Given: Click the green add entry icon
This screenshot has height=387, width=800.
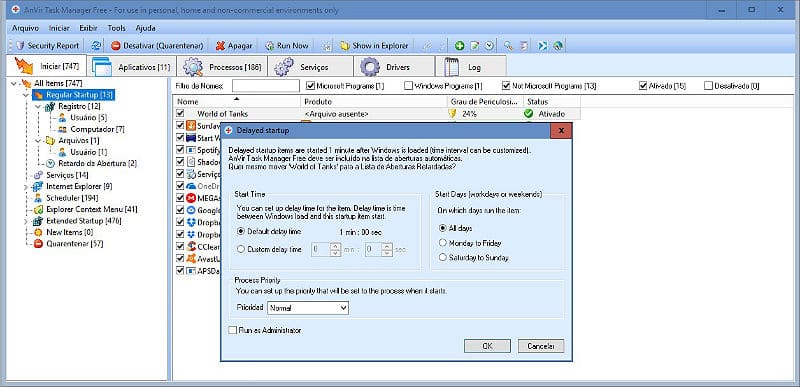Looking at the screenshot, I should coord(459,45).
